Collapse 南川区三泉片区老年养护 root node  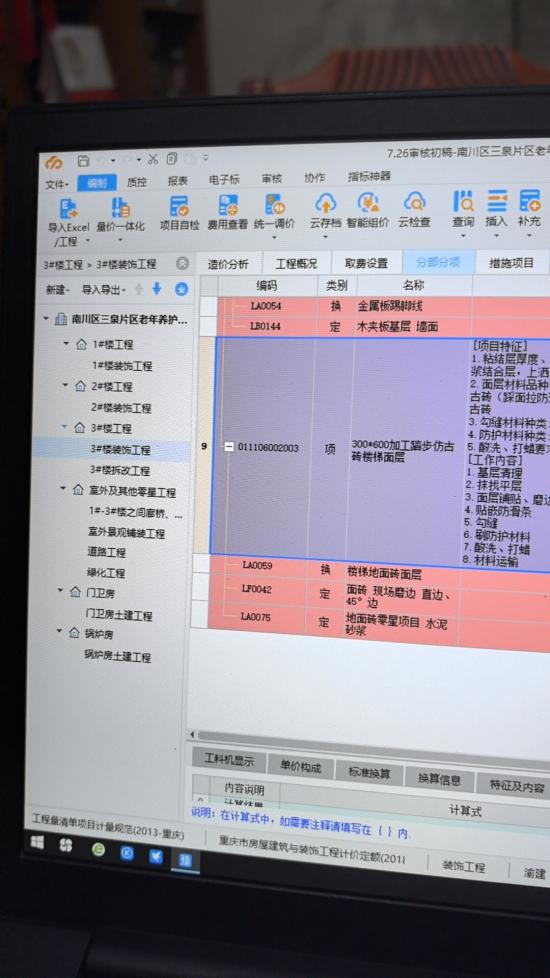pos(46,319)
